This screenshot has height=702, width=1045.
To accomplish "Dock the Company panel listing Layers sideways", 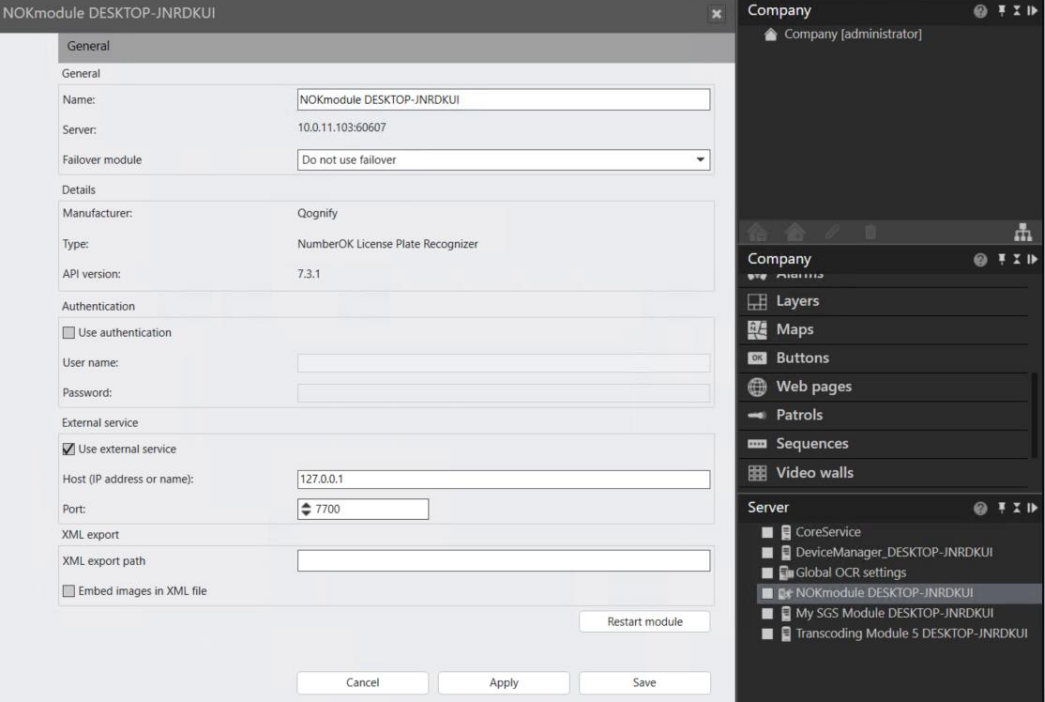I will coord(1032,259).
